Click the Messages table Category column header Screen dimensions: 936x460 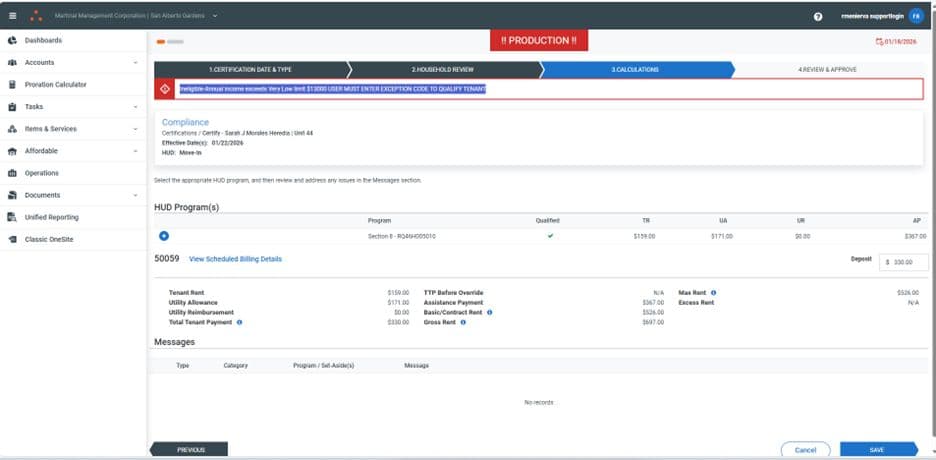pyautogui.click(x=235, y=365)
